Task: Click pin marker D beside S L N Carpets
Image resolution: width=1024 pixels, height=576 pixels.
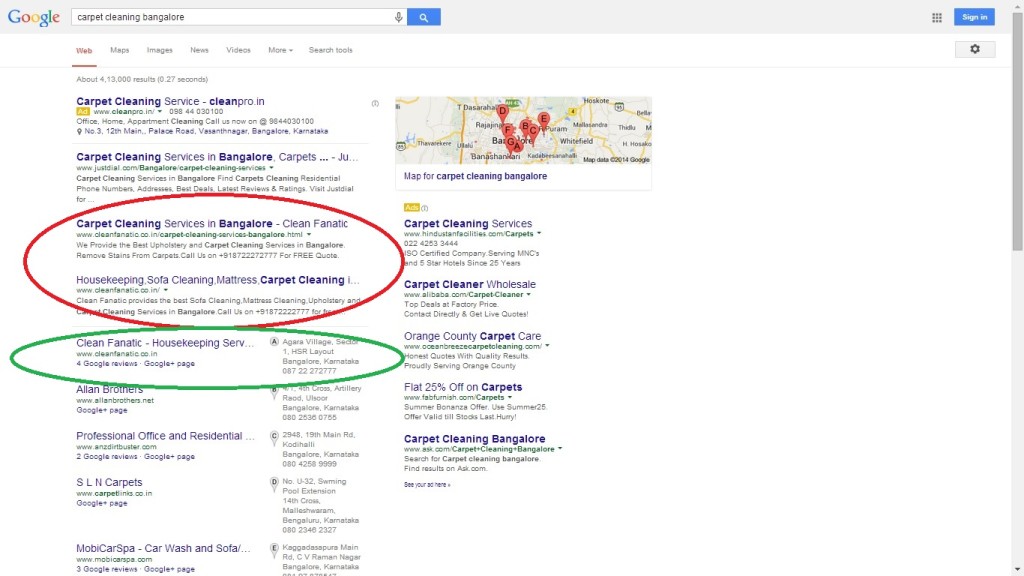Action: pyautogui.click(x=274, y=484)
